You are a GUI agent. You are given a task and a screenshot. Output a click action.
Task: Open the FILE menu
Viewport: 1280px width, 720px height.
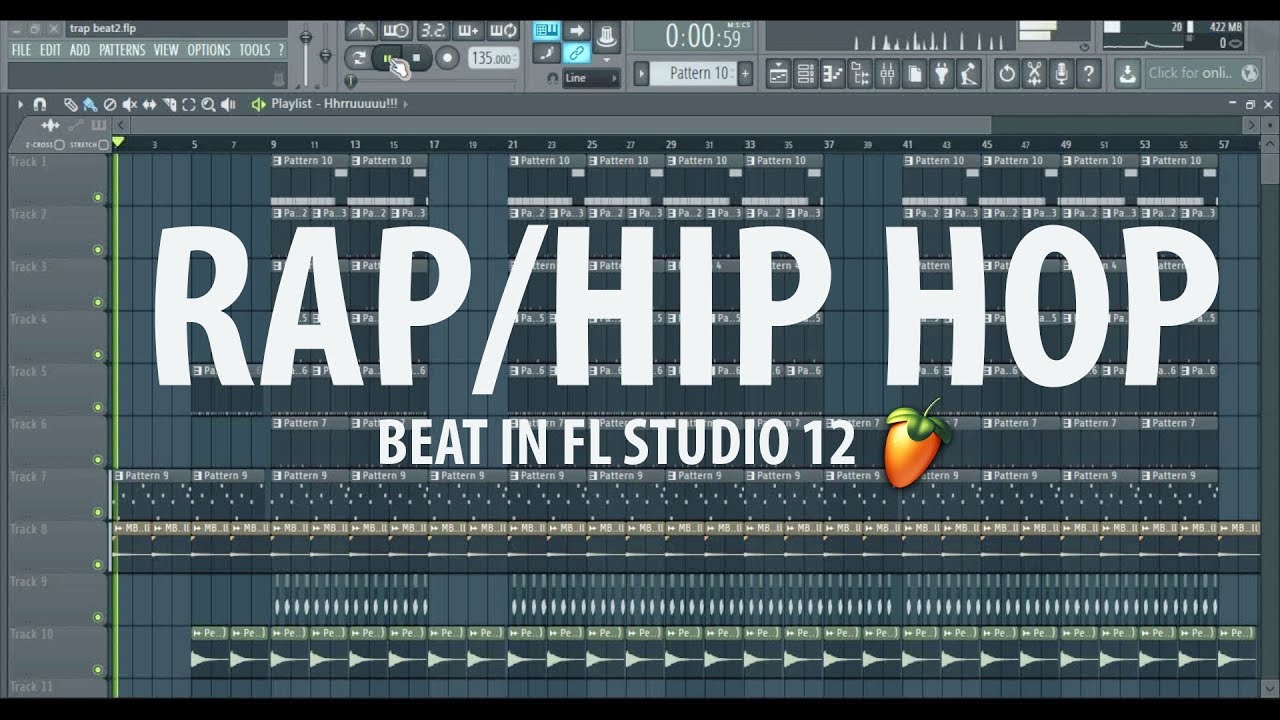point(21,50)
